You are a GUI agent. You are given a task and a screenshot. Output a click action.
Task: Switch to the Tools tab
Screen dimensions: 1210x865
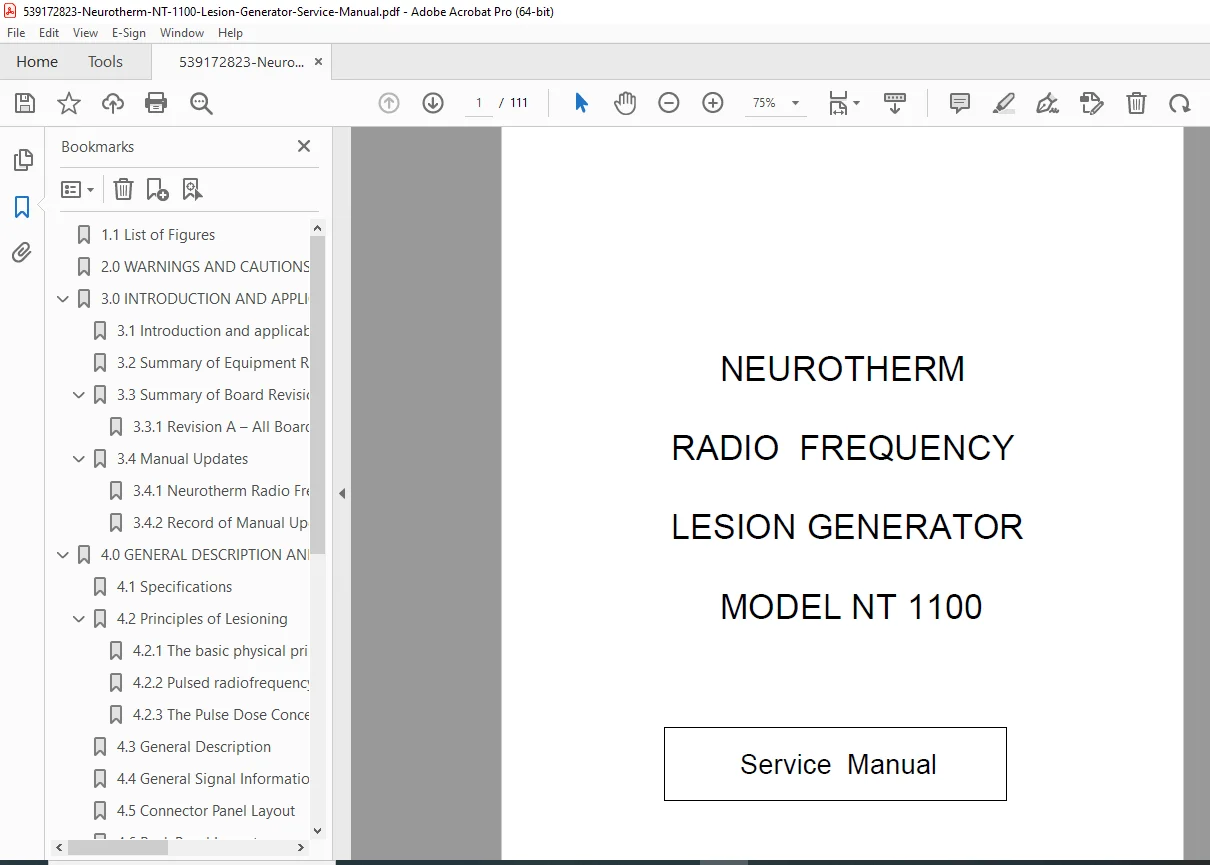[x=105, y=62]
